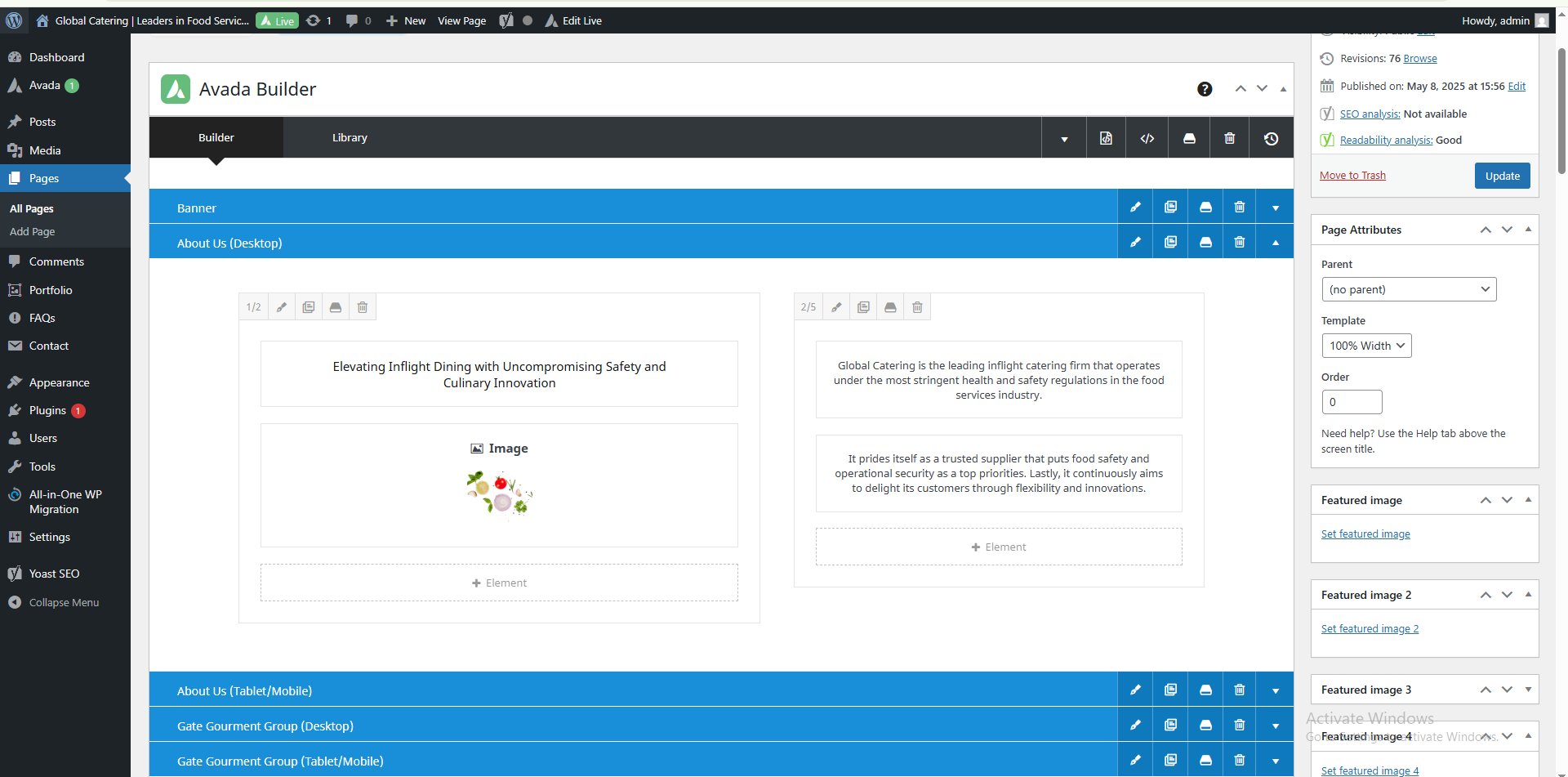Image resolution: width=1568 pixels, height=777 pixels.
Task: Open Portfolio in the admin sidebar
Action: (x=51, y=290)
